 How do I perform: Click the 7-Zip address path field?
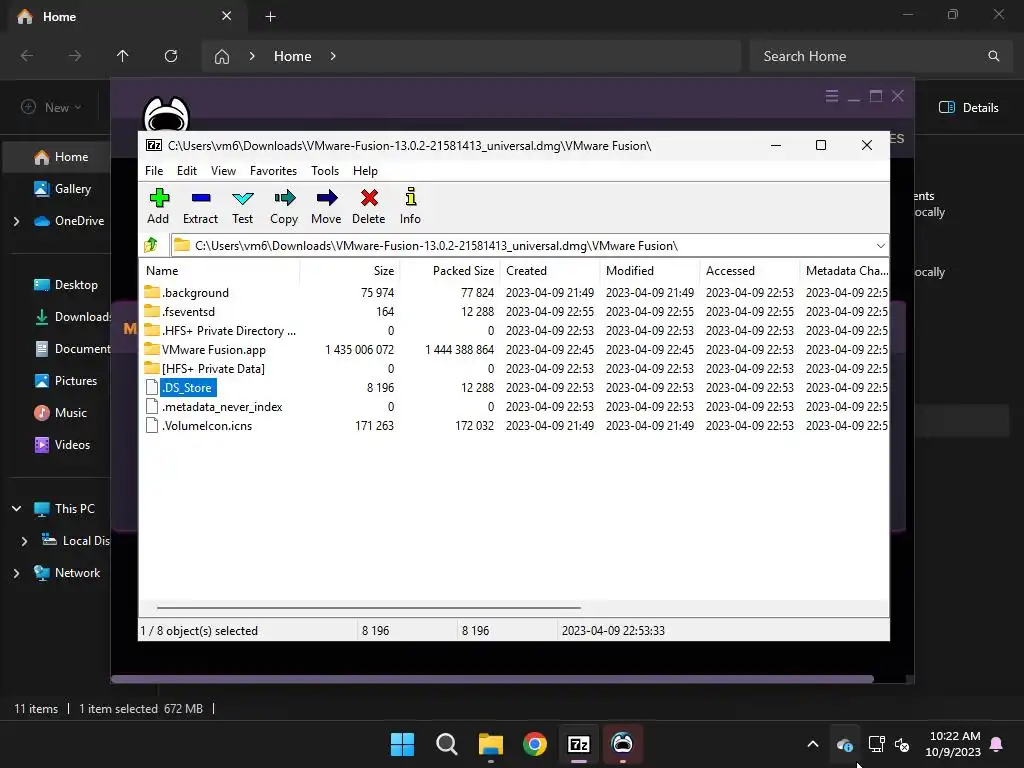point(529,246)
